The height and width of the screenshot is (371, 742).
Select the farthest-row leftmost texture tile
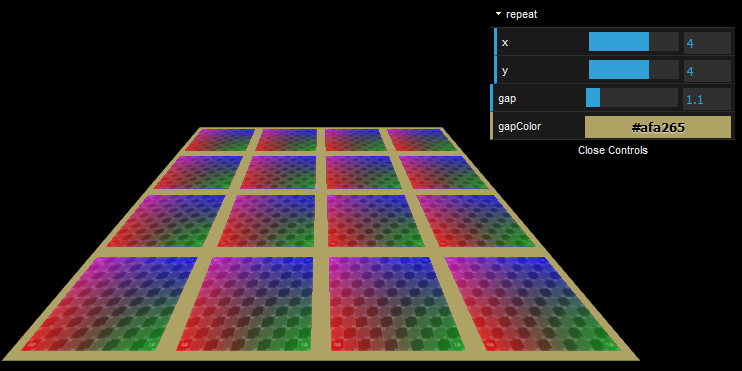(x=220, y=140)
